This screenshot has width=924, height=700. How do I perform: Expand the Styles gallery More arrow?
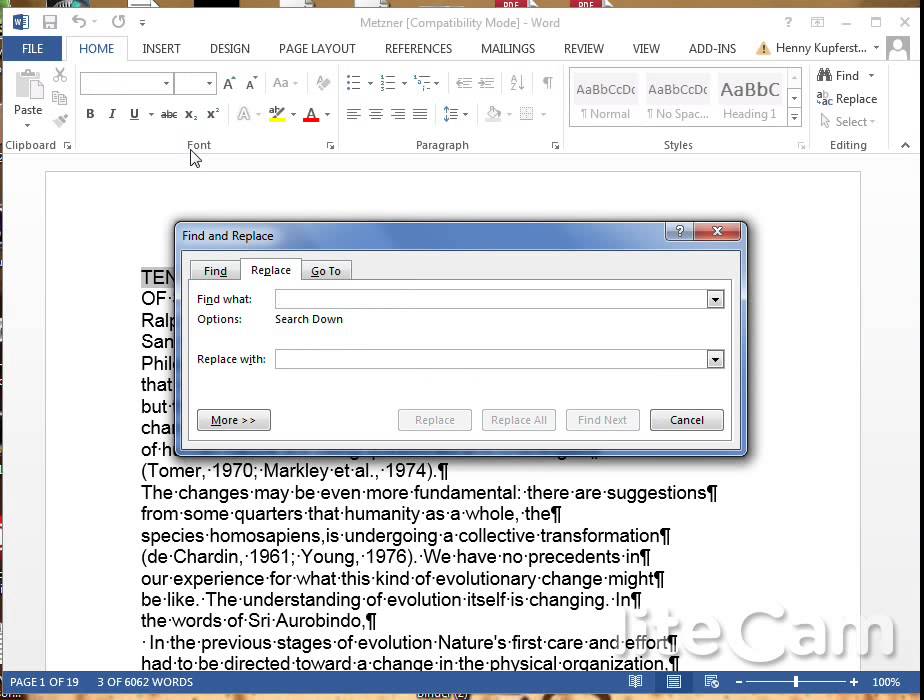(794, 117)
